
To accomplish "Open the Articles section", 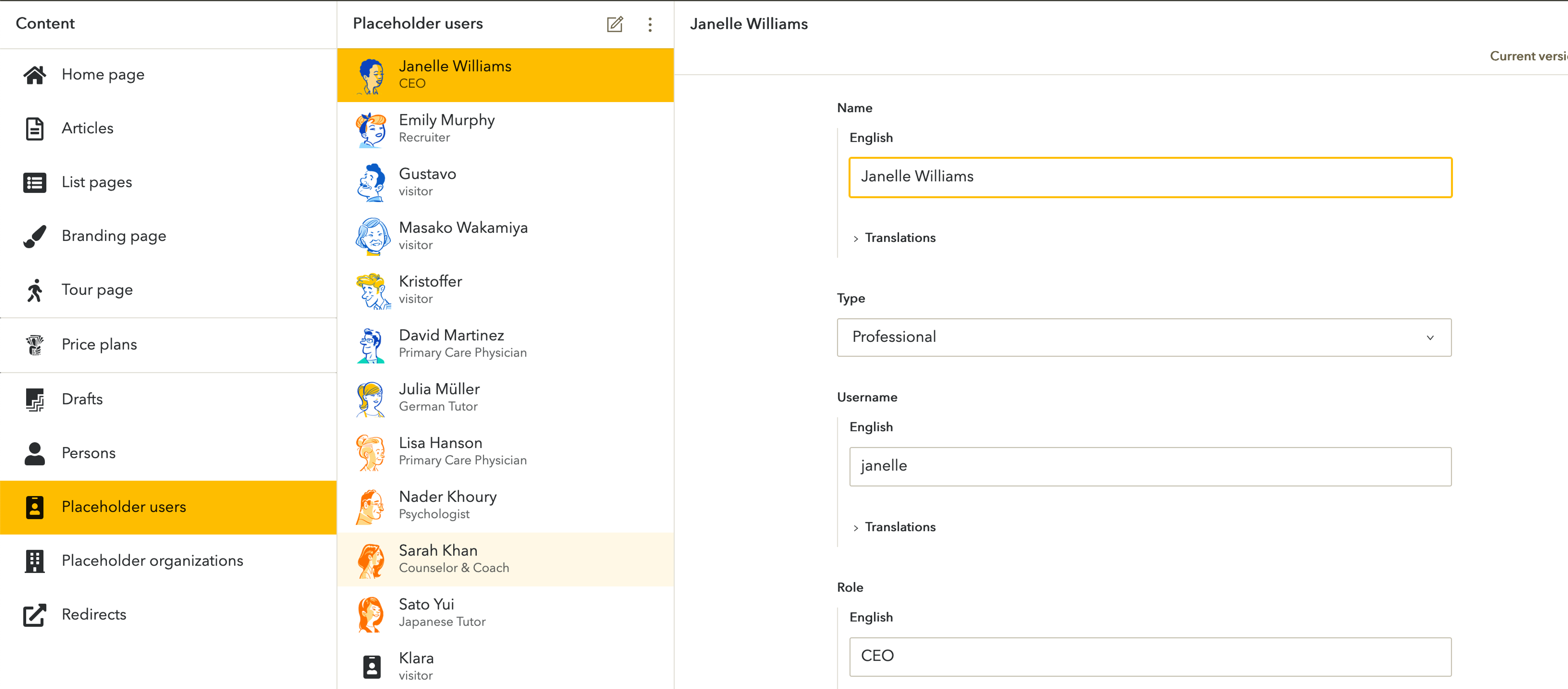I will click(x=88, y=128).
